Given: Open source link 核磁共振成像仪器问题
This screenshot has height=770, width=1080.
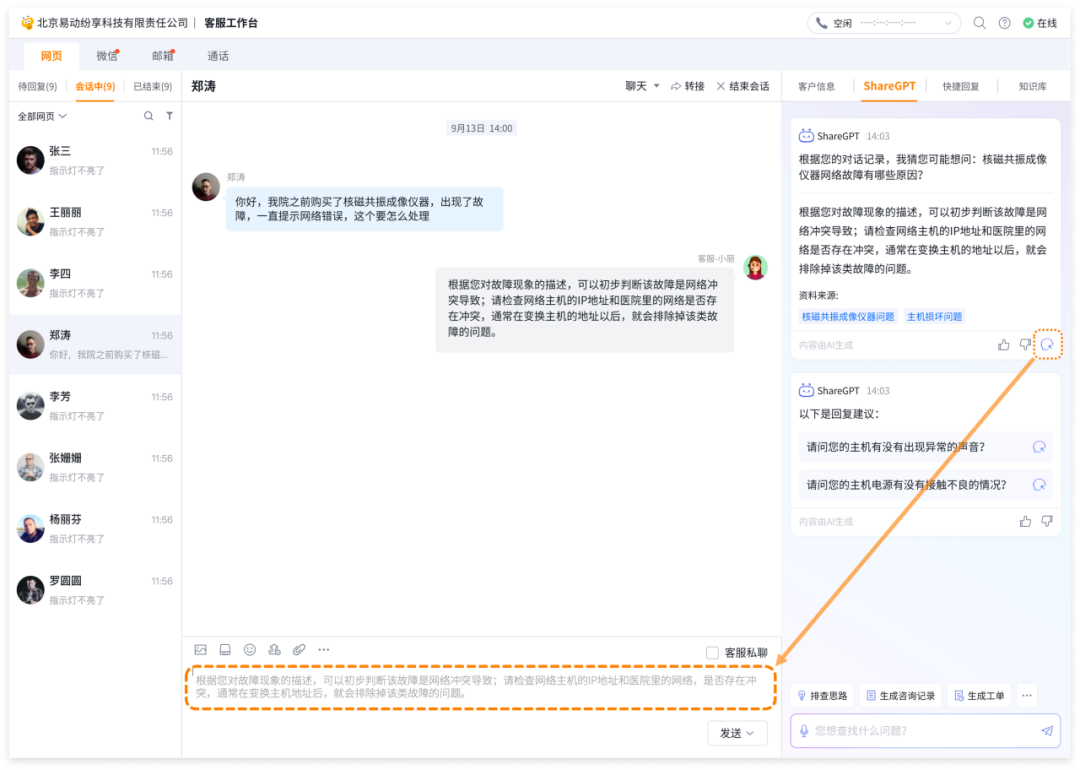Looking at the screenshot, I should 847,316.
